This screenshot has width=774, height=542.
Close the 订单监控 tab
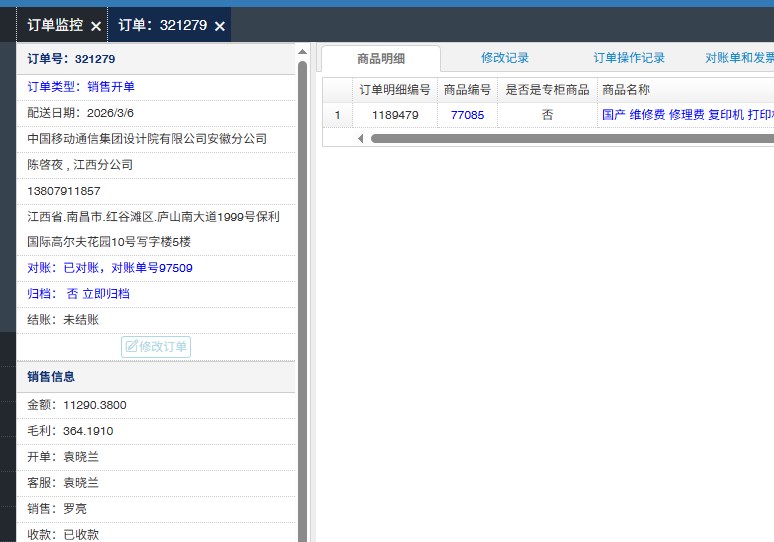point(96,26)
